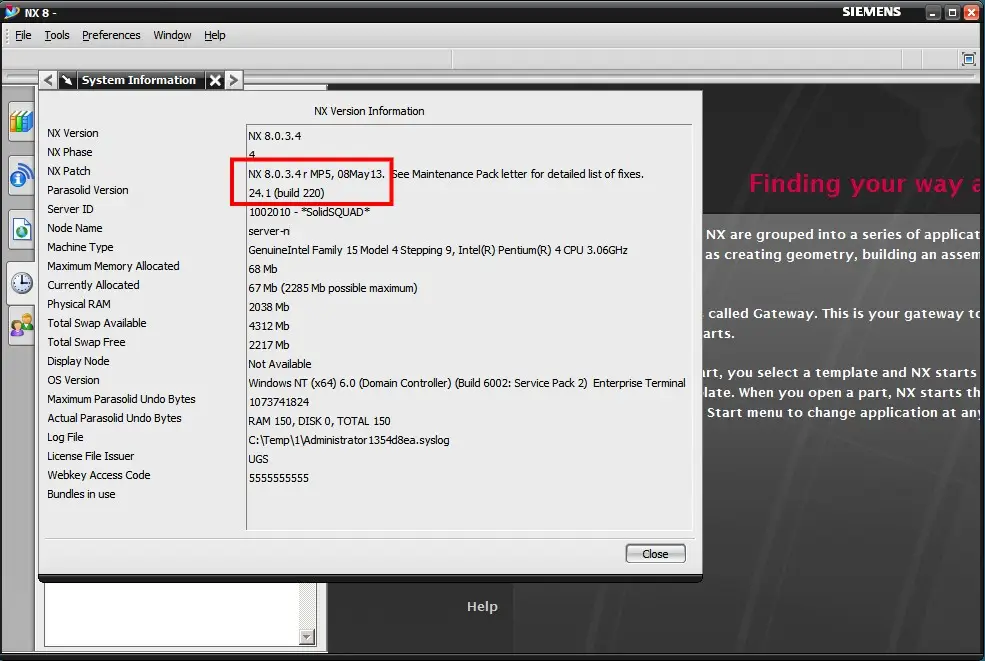This screenshot has width=985, height=661.
Task: Open the Roles people tab
Action: [x=21, y=325]
